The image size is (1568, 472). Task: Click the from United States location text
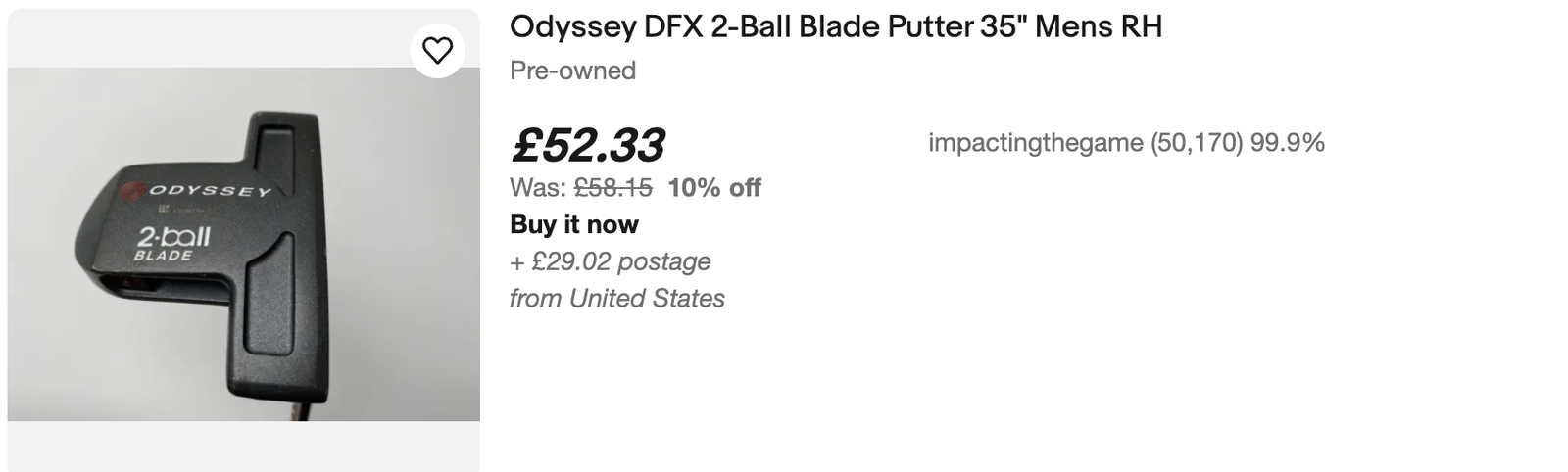(616, 298)
